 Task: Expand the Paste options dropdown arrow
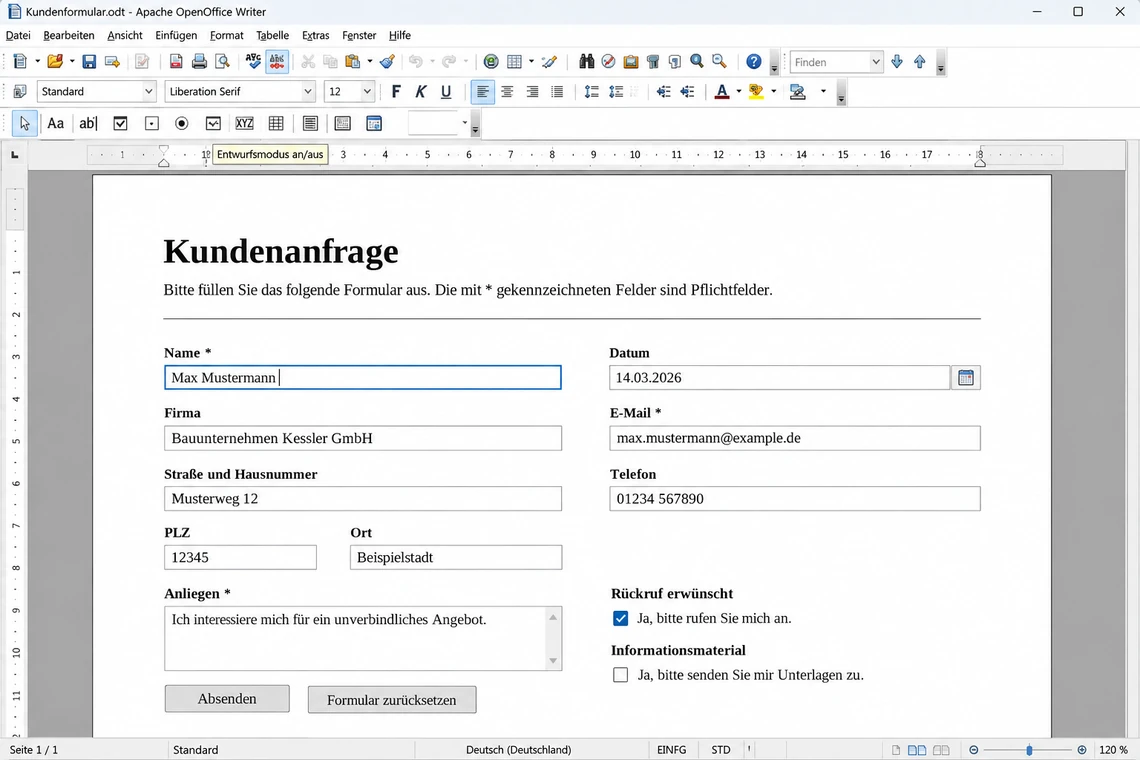pyautogui.click(x=370, y=62)
